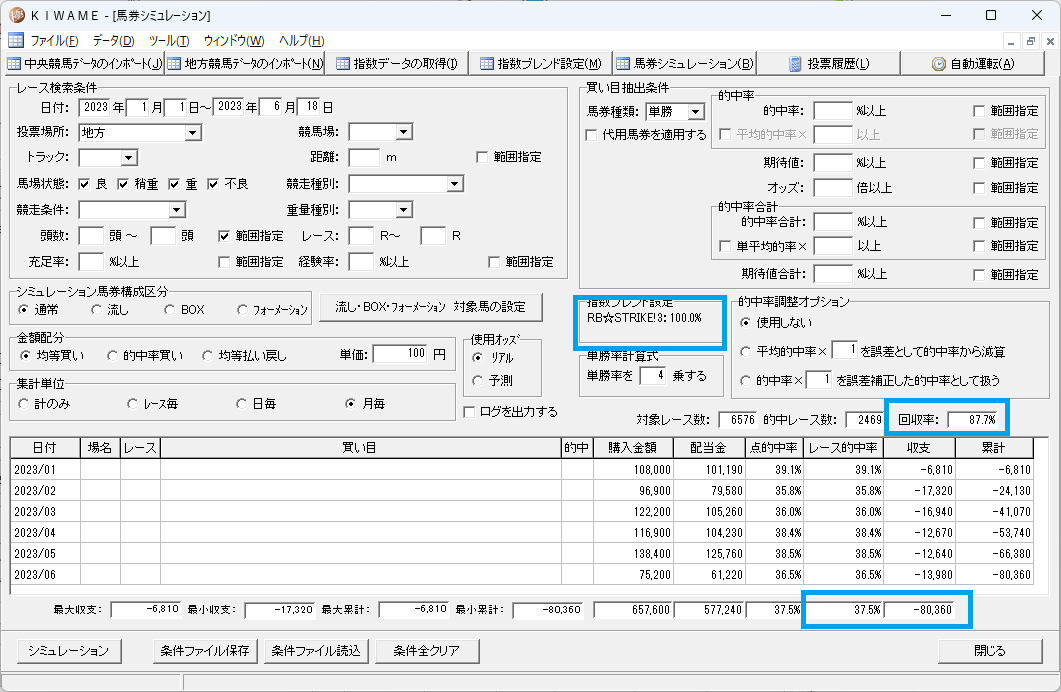The width and height of the screenshot is (1061, 692).
Task: Uncheck the 不良 track condition checkbox
Action: click(x=213, y=184)
